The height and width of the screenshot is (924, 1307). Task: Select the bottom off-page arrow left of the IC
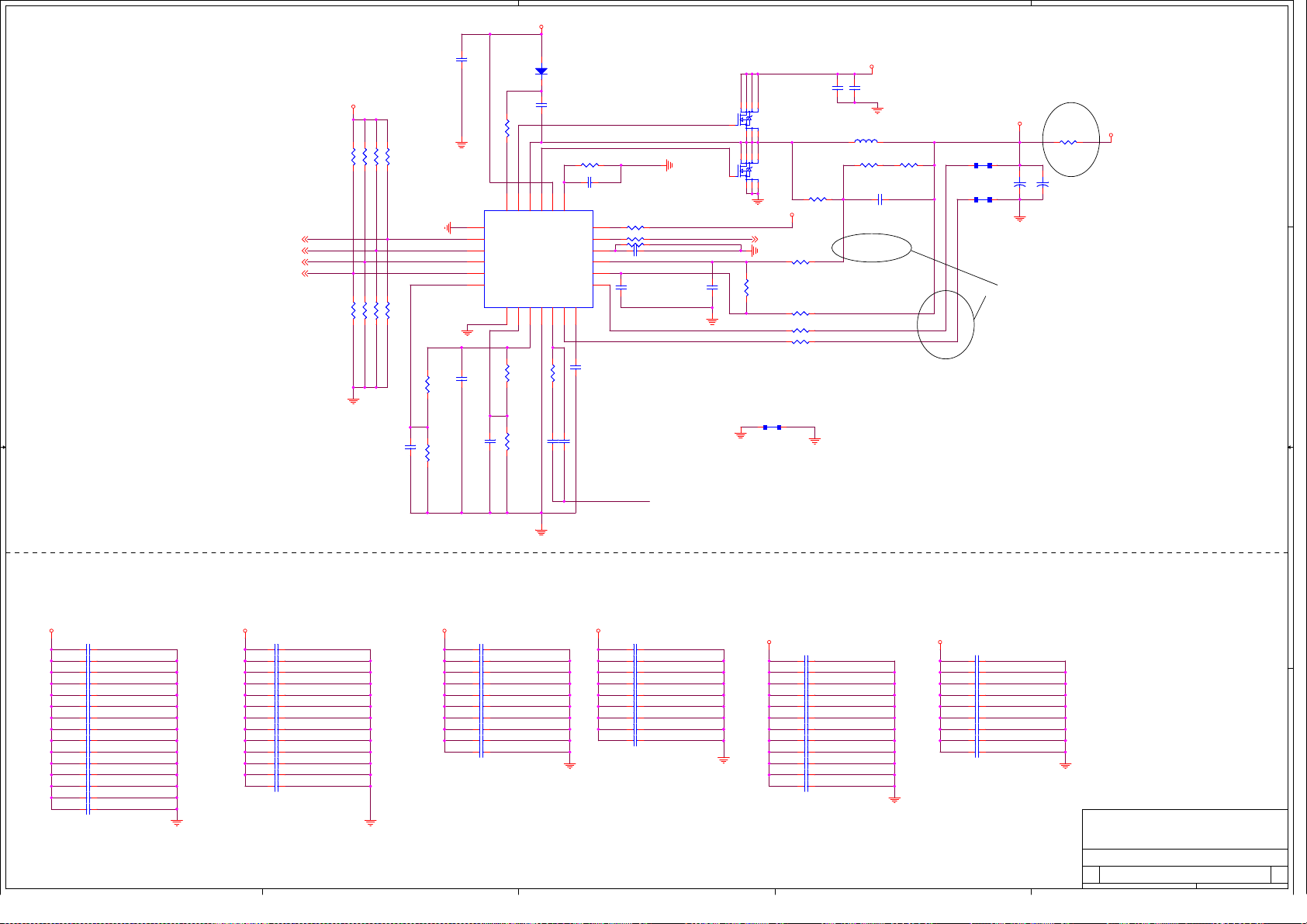tap(306, 273)
